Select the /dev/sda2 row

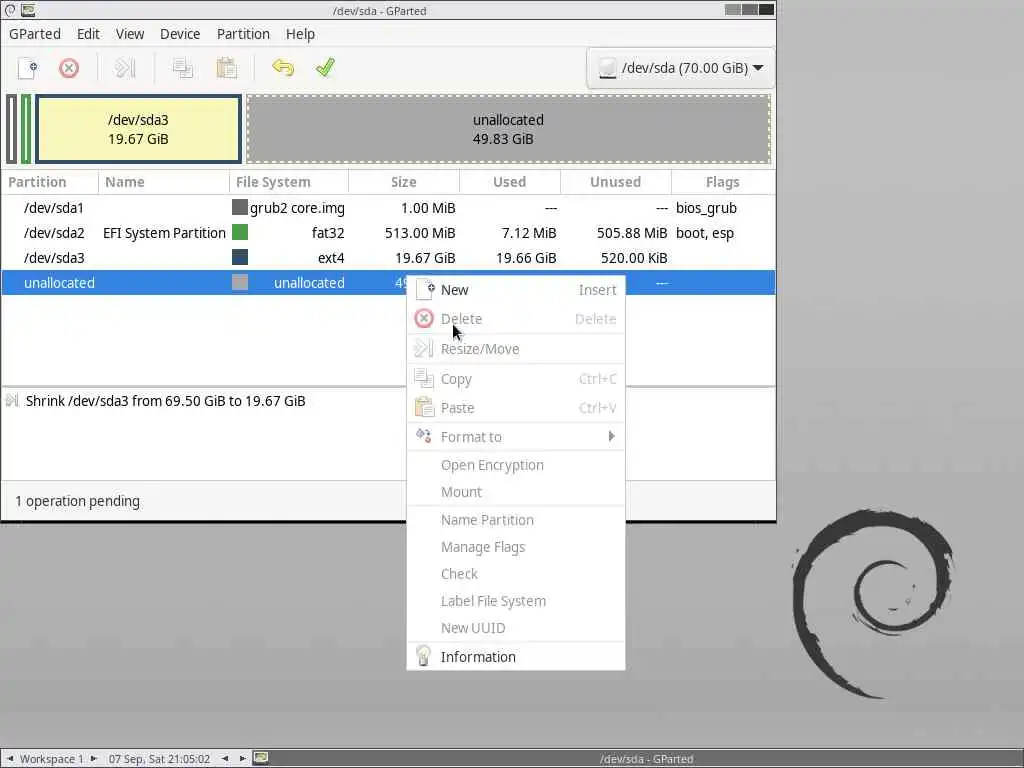388,232
